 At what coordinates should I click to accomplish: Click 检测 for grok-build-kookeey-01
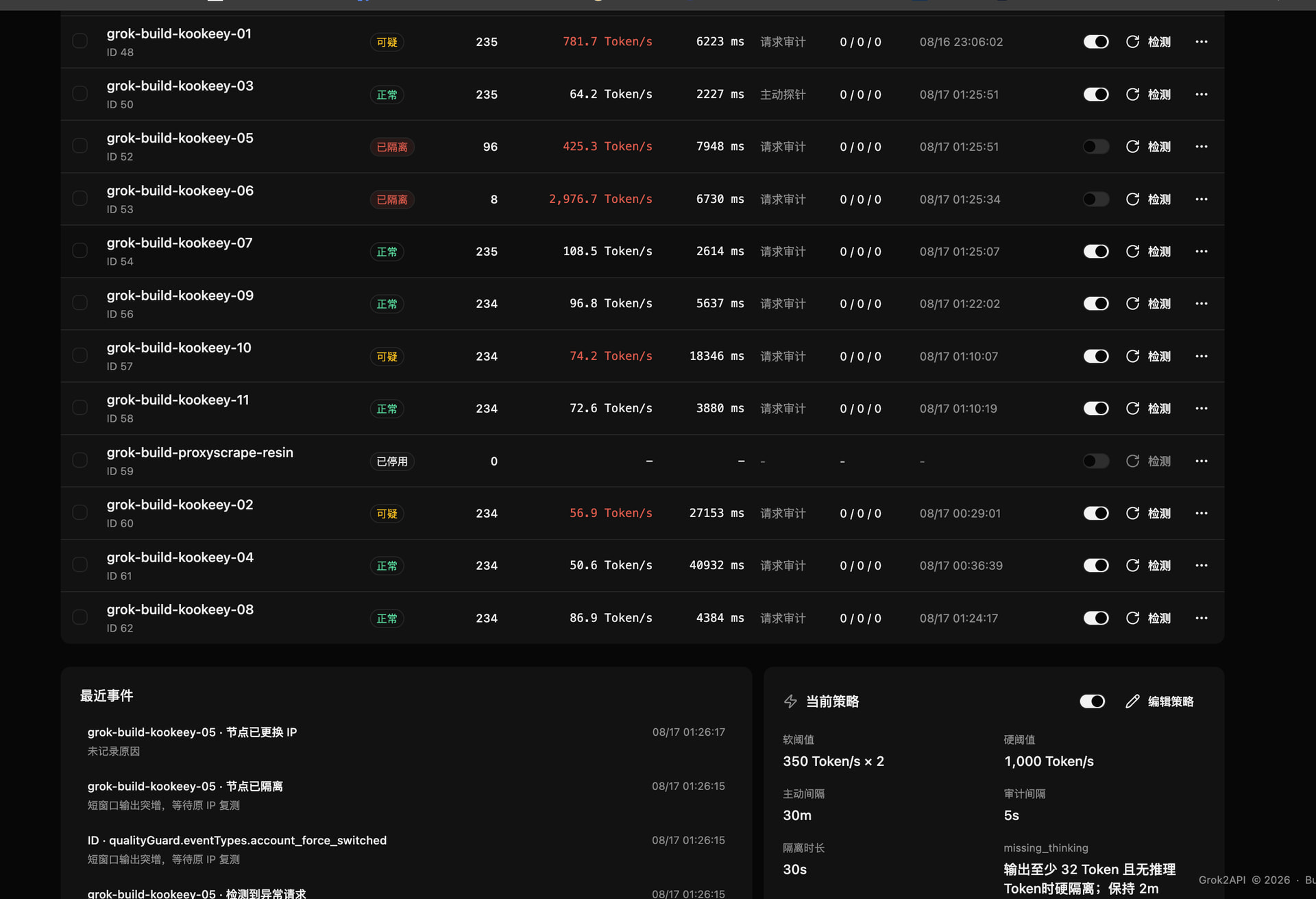click(1159, 42)
